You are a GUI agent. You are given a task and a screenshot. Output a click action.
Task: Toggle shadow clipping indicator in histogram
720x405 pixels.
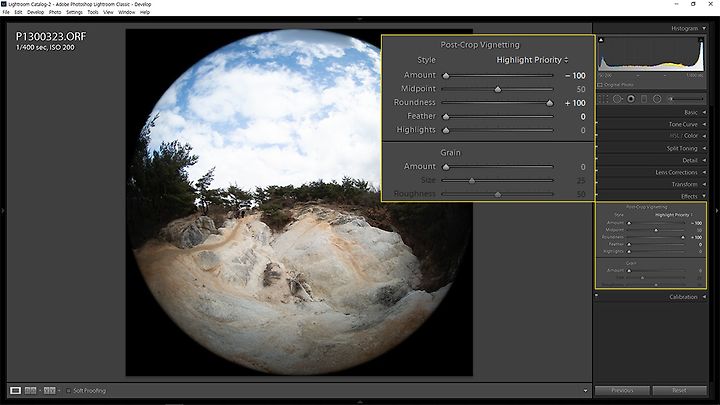click(601, 40)
